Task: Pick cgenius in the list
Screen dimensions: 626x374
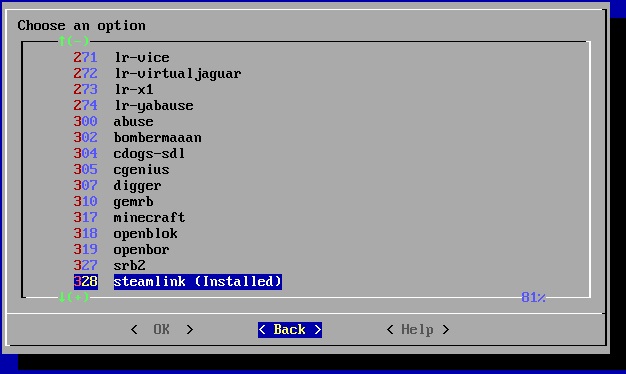Action: click(x=121, y=169)
